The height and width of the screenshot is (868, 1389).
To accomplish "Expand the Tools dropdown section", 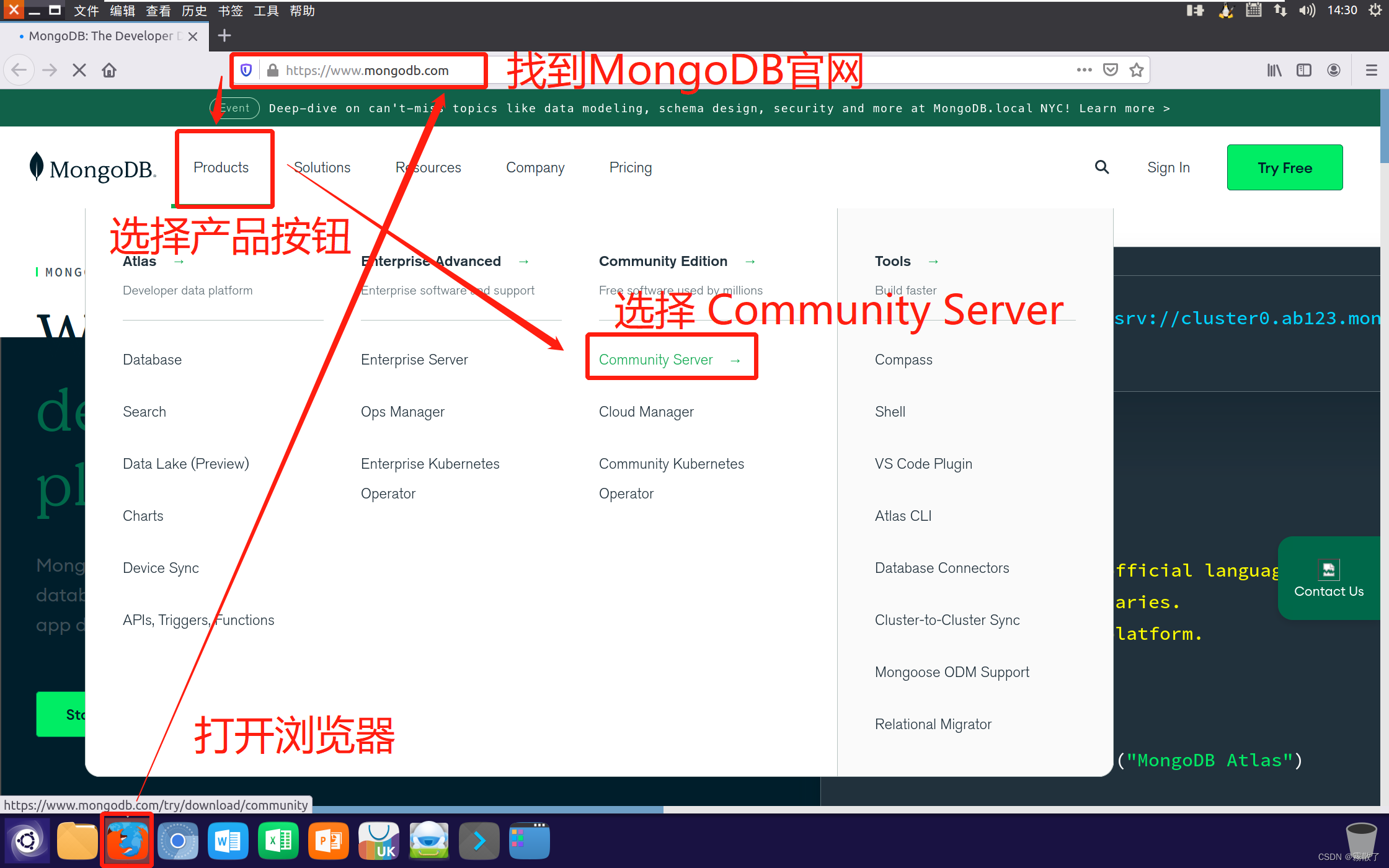I will (x=905, y=260).
